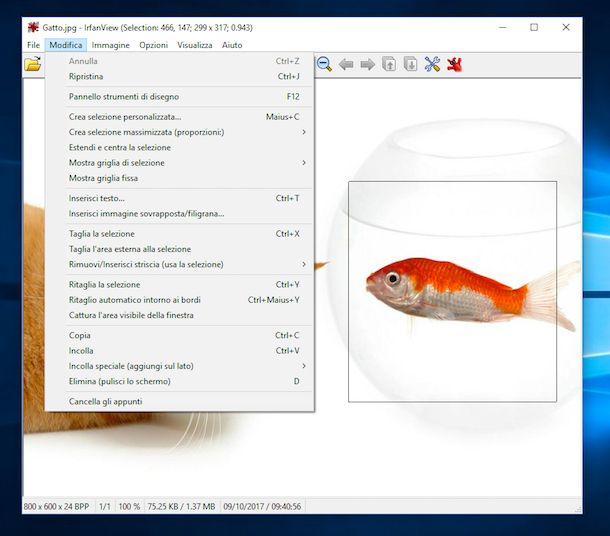The height and width of the screenshot is (536, 610).
Task: Click Cattura l'area visibile della finestra
Action: click(180, 315)
